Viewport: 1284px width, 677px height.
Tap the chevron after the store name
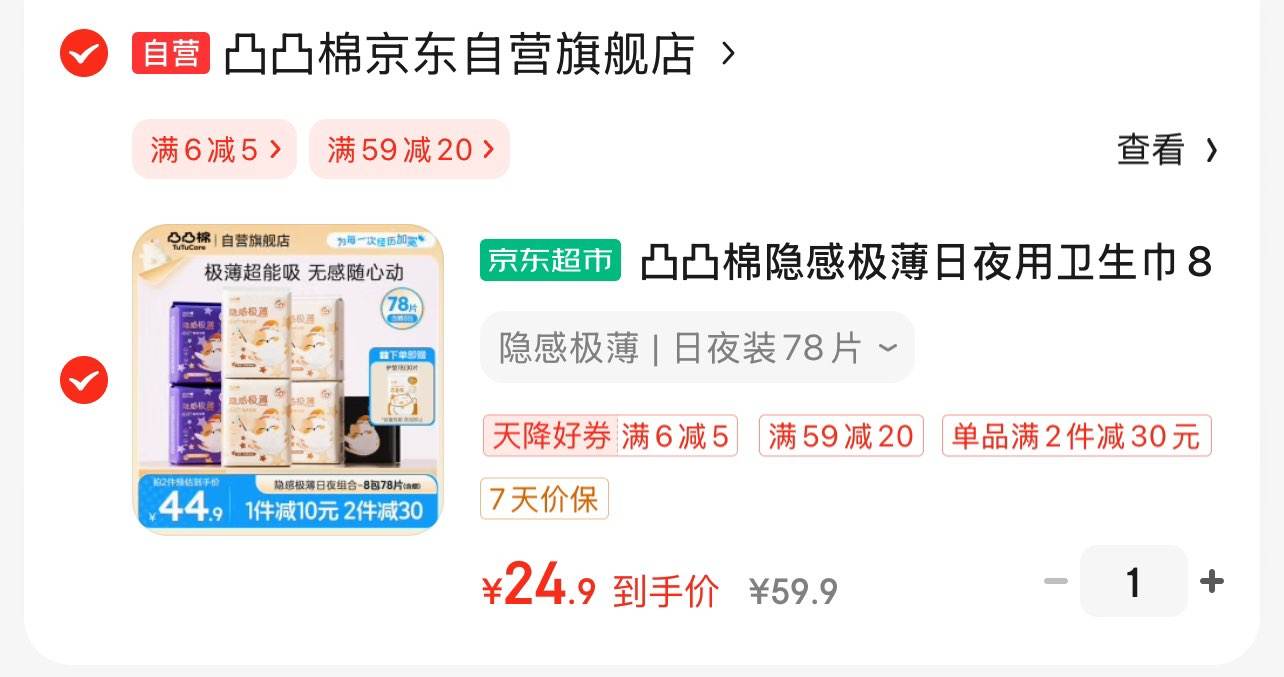pos(728,53)
